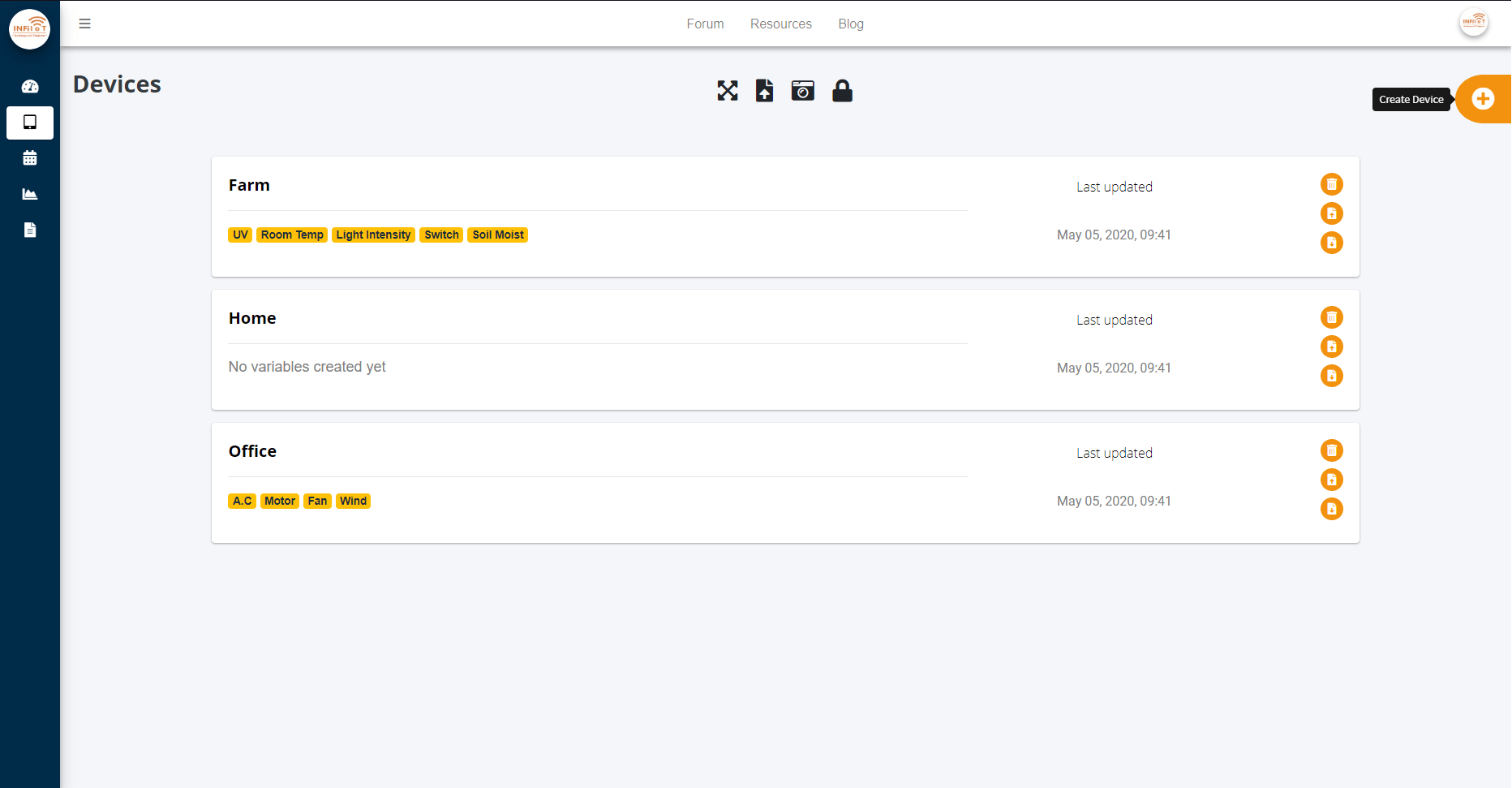Click Home's 'Last updated' label

click(1115, 320)
